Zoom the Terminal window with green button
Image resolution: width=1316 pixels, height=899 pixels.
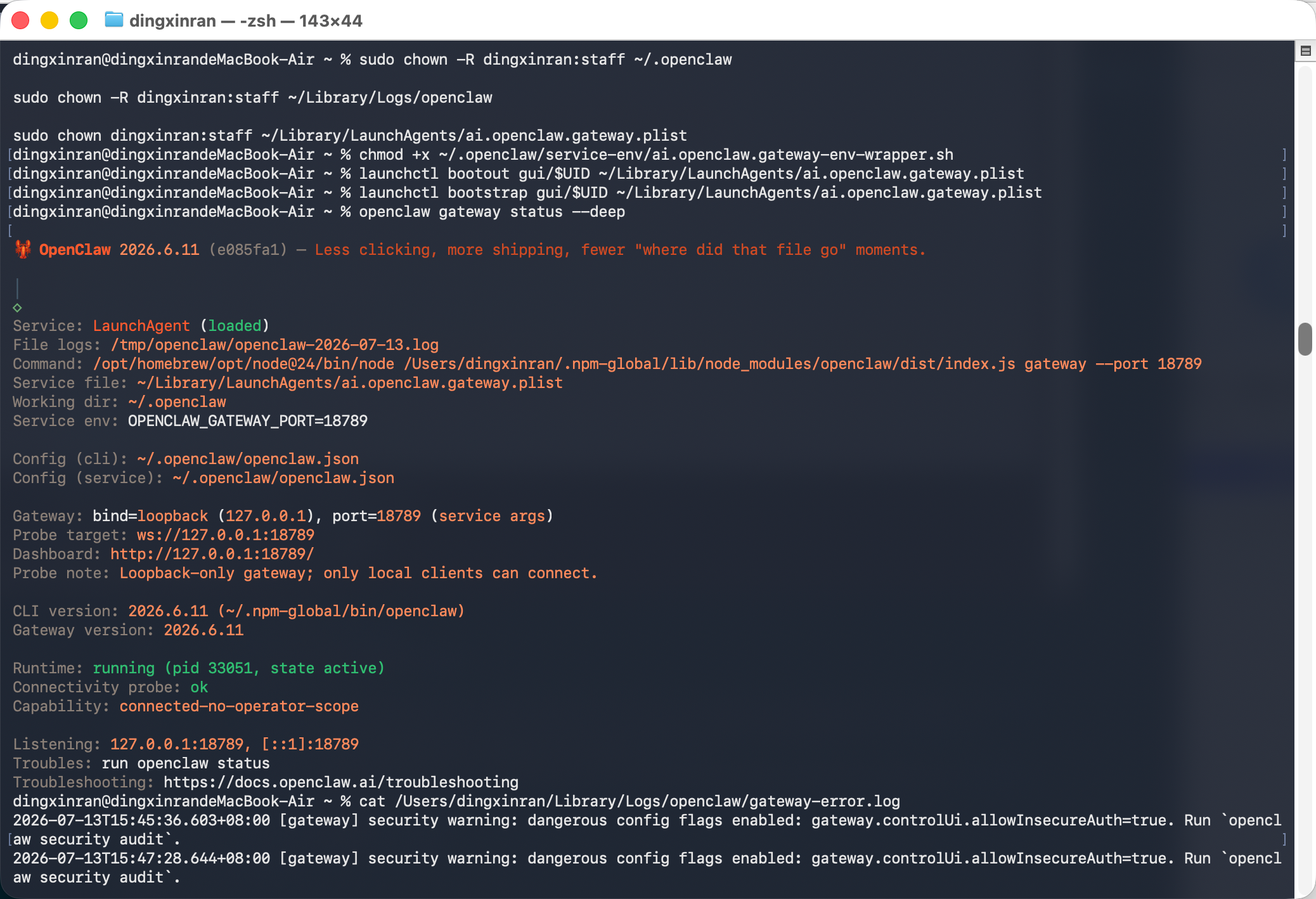click(x=79, y=20)
